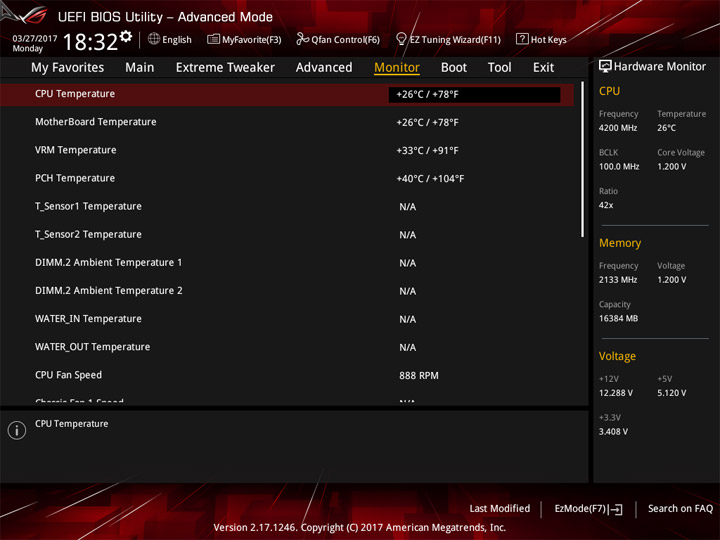
Task: Click the 16384 MB memory capacity value
Action: click(x=618, y=318)
